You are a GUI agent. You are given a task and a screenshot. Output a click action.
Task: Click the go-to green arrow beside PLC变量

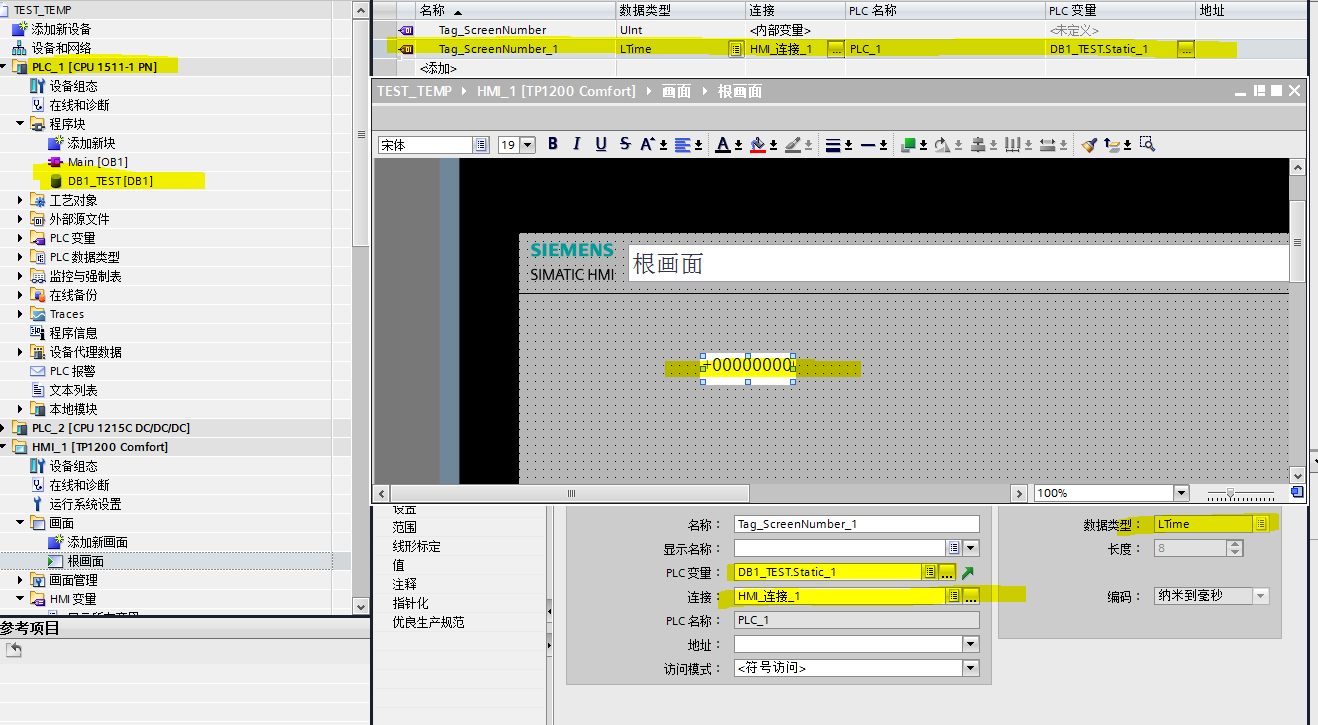tap(967, 572)
